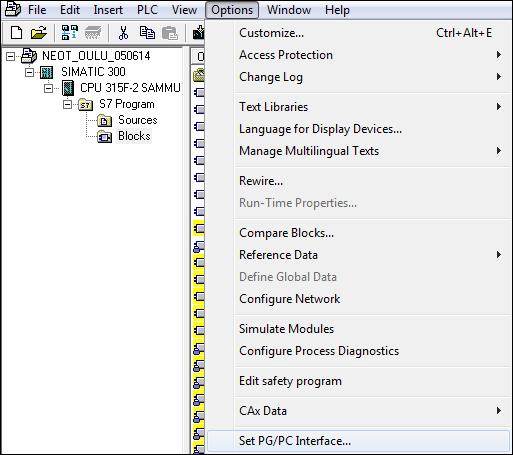The width and height of the screenshot is (513, 455).
Task: Choose Edit safety program entry
Action: pyautogui.click(x=358, y=381)
